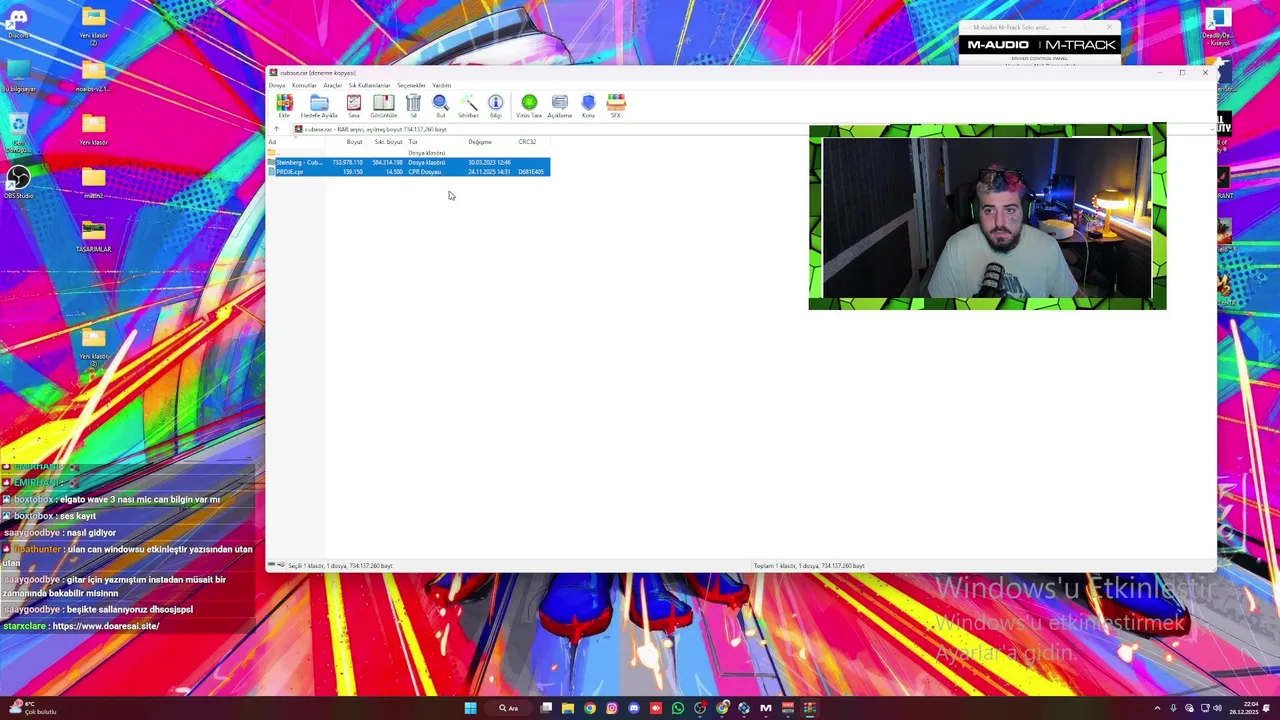The image size is (1280, 720).
Task: Sort by the Tür column header
Action: pyautogui.click(x=435, y=142)
